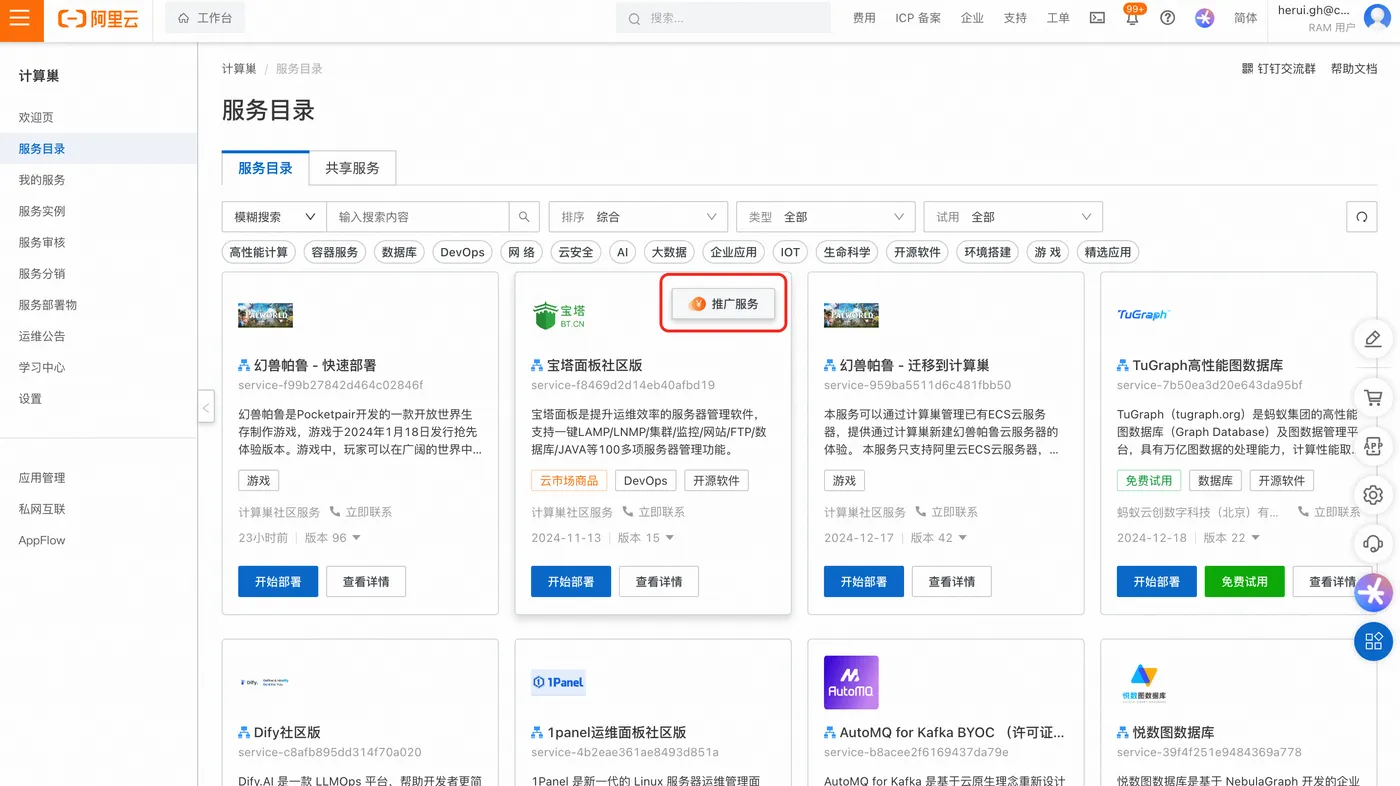This screenshot has width=1400, height=786.
Task: Open 服务部署物 in sidebar
Action: pos(48,305)
